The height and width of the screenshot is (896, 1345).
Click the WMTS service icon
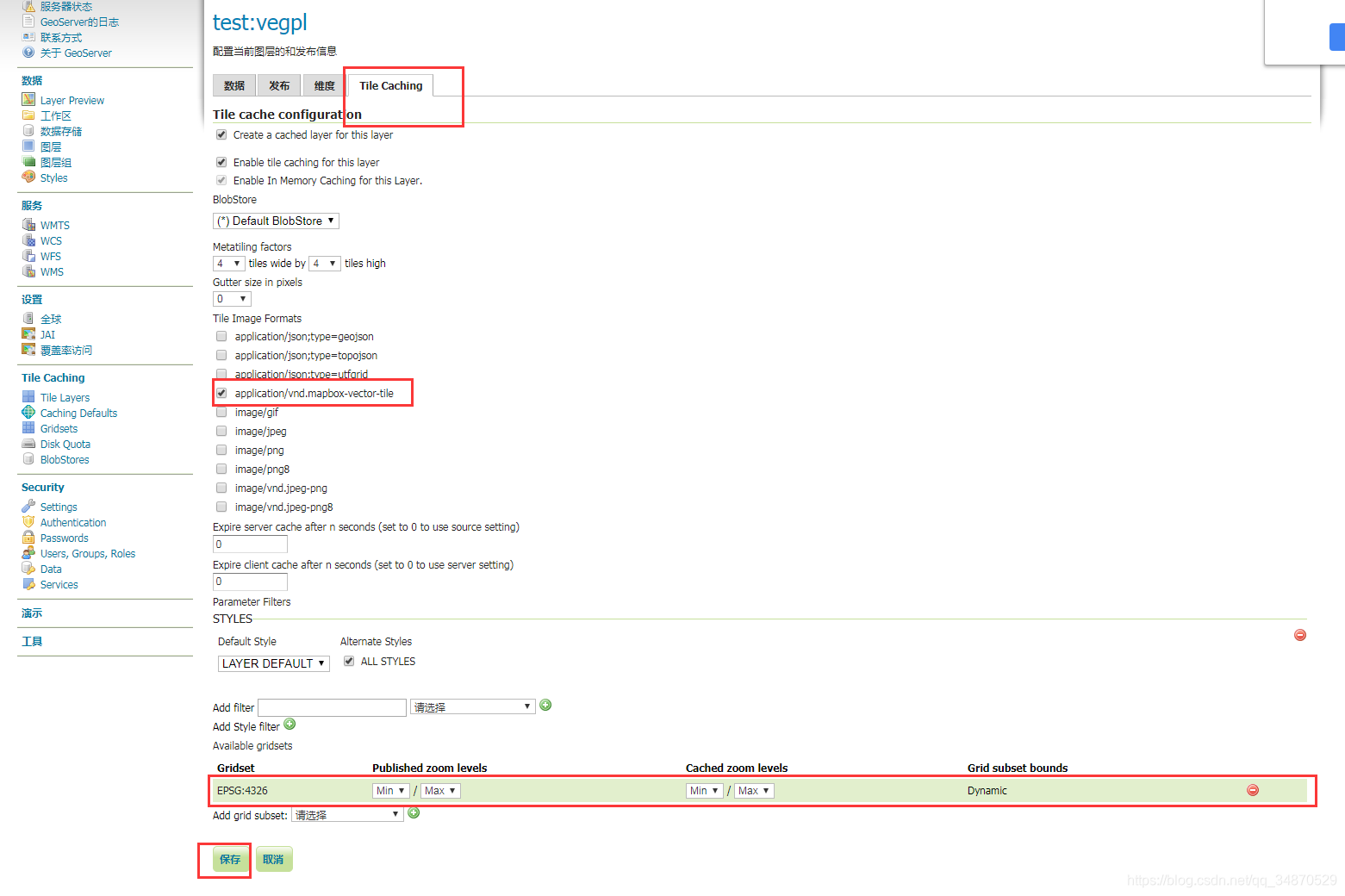pos(28,225)
